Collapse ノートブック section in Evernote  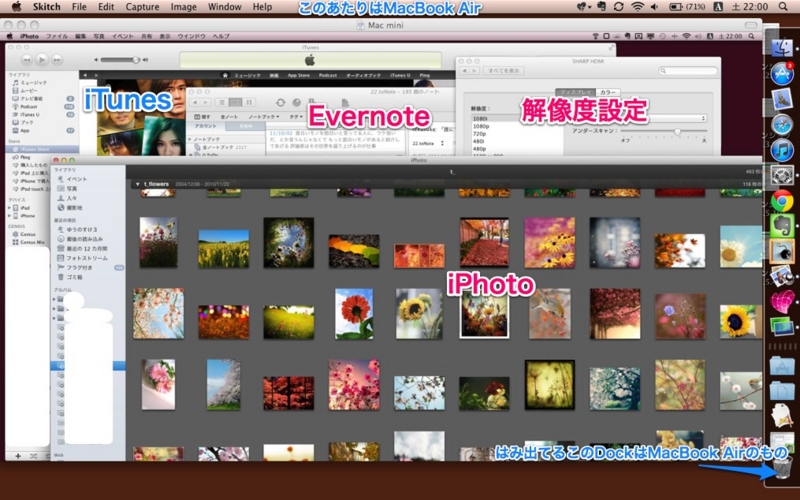190,139
